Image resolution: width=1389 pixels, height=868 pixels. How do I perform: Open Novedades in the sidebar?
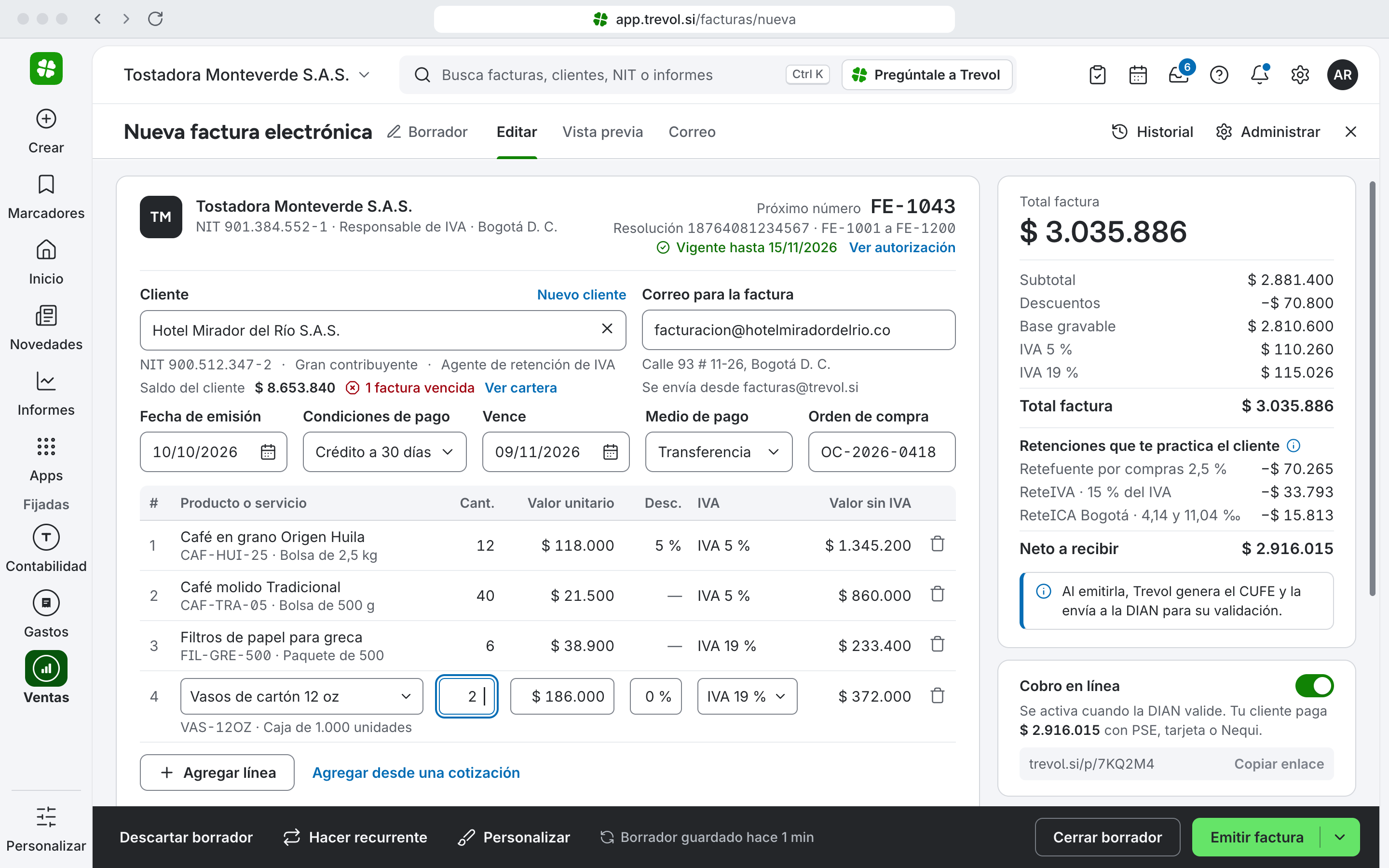[46, 328]
